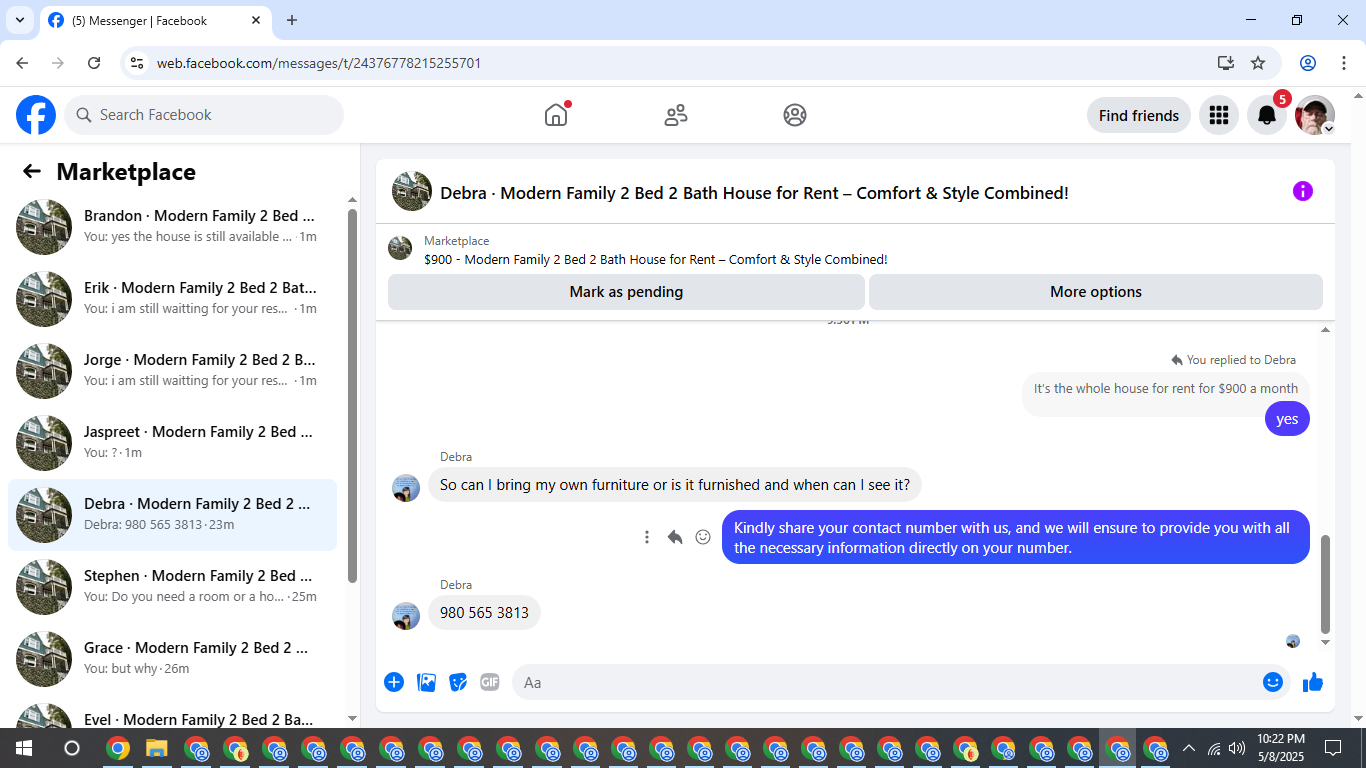
Task: Open a new browser tab
Action: 292,20
